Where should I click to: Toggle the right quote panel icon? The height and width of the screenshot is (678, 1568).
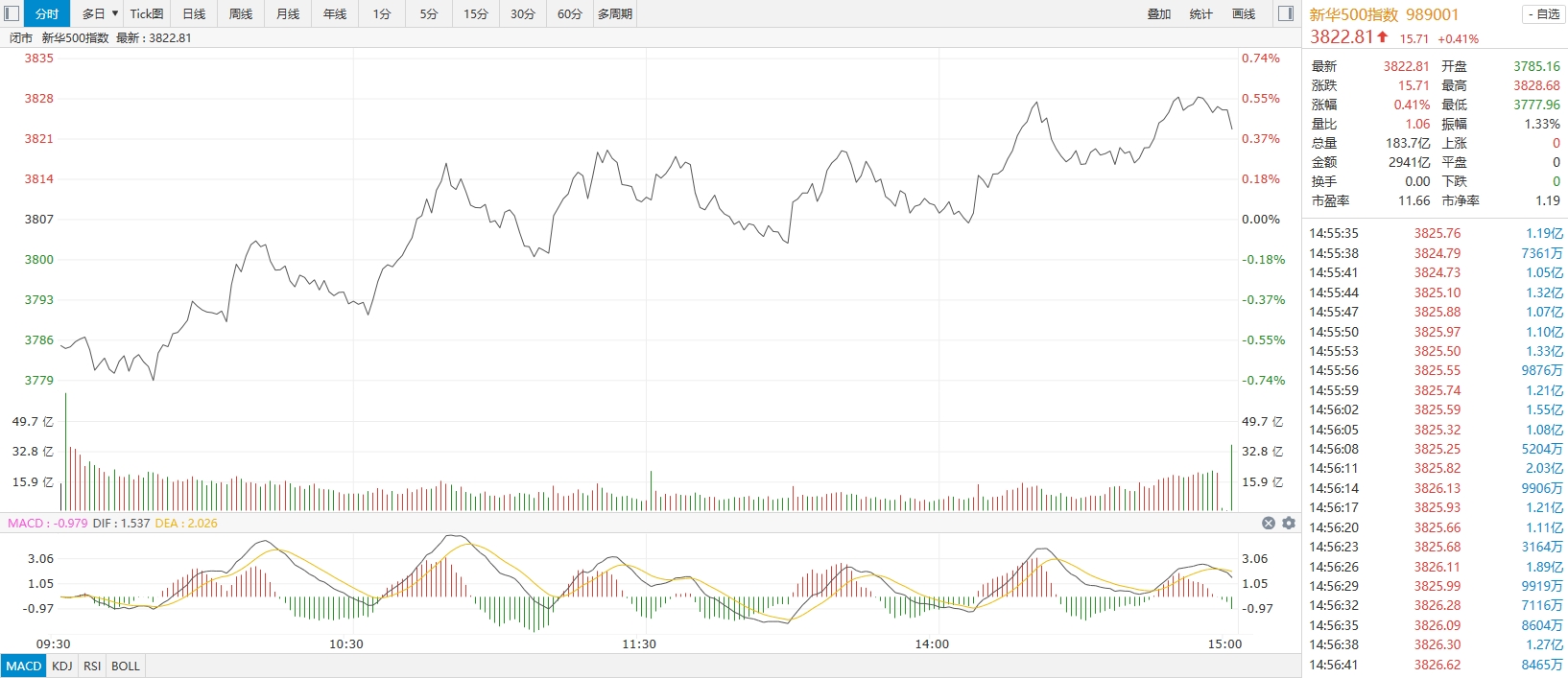click(x=1287, y=13)
